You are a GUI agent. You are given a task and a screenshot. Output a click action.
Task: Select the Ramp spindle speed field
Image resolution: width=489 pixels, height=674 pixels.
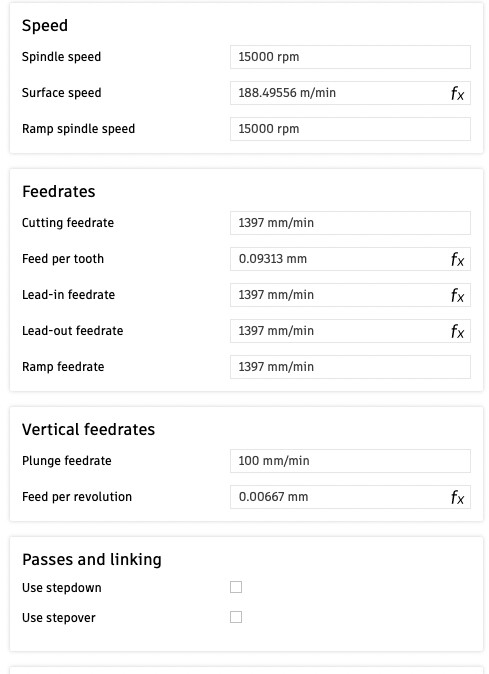coord(350,129)
